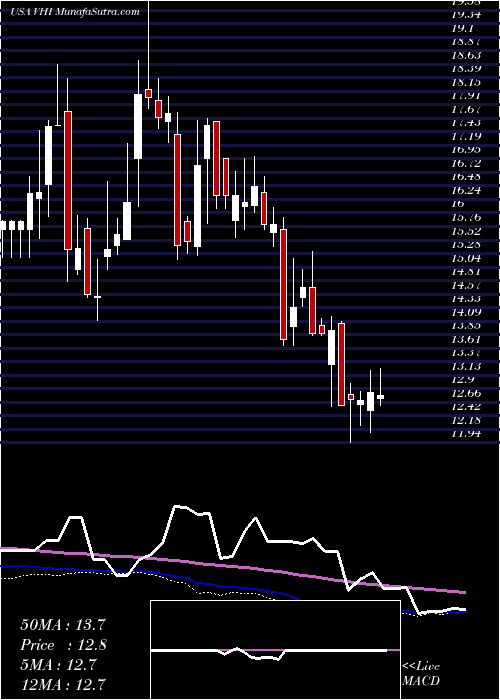The width and height of the screenshot is (500, 700).
Task: Click the 17.19 price axis label
Action: point(467,136)
